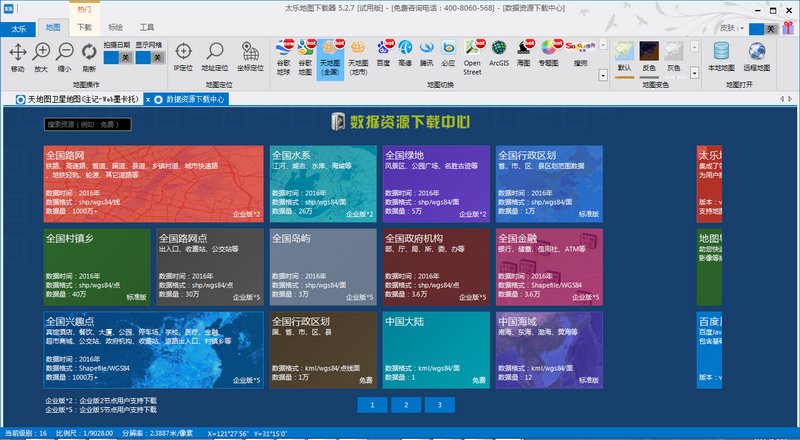Screen dimensions: 800x440
Task: Switch to 腾讯 map source
Action: coord(427,54)
